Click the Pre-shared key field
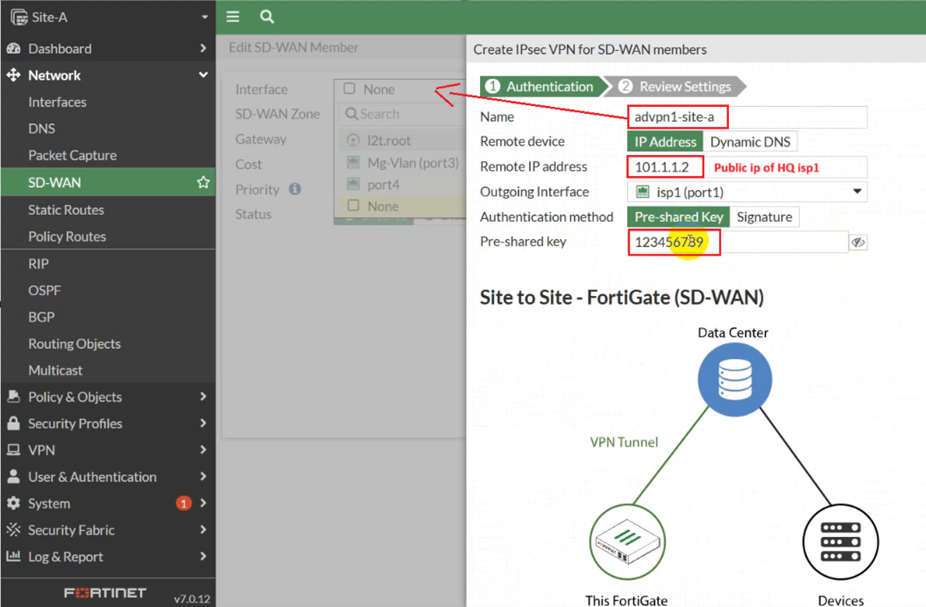 (738, 242)
